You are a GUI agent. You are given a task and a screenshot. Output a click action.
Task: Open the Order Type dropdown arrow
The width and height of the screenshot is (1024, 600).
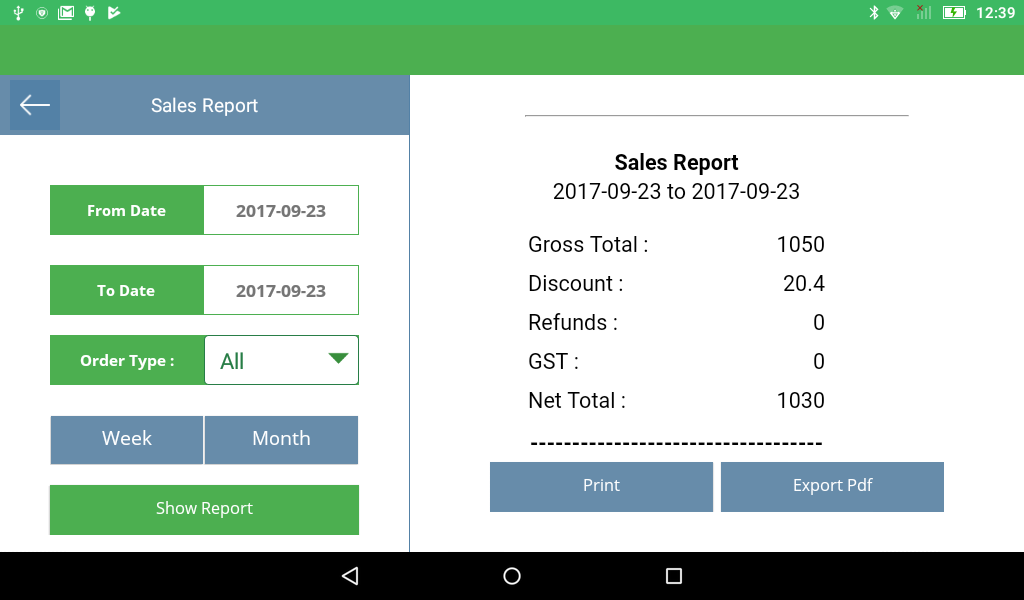[338, 359]
